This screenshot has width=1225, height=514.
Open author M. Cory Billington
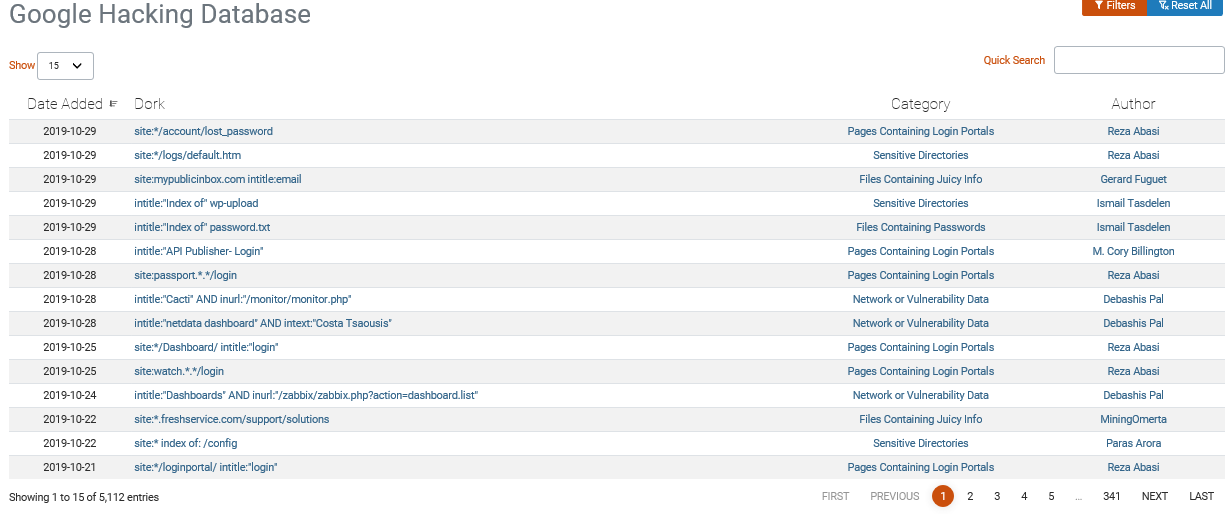tap(1133, 251)
